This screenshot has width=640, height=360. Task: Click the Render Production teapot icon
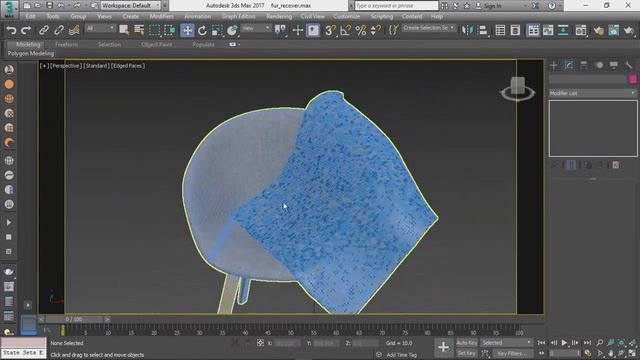click(629, 30)
